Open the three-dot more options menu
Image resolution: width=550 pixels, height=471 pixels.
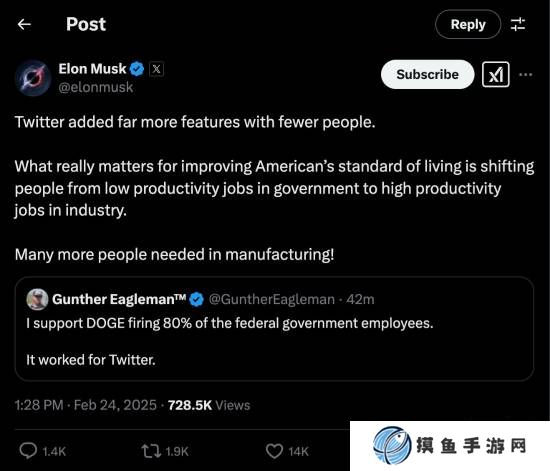click(x=525, y=74)
